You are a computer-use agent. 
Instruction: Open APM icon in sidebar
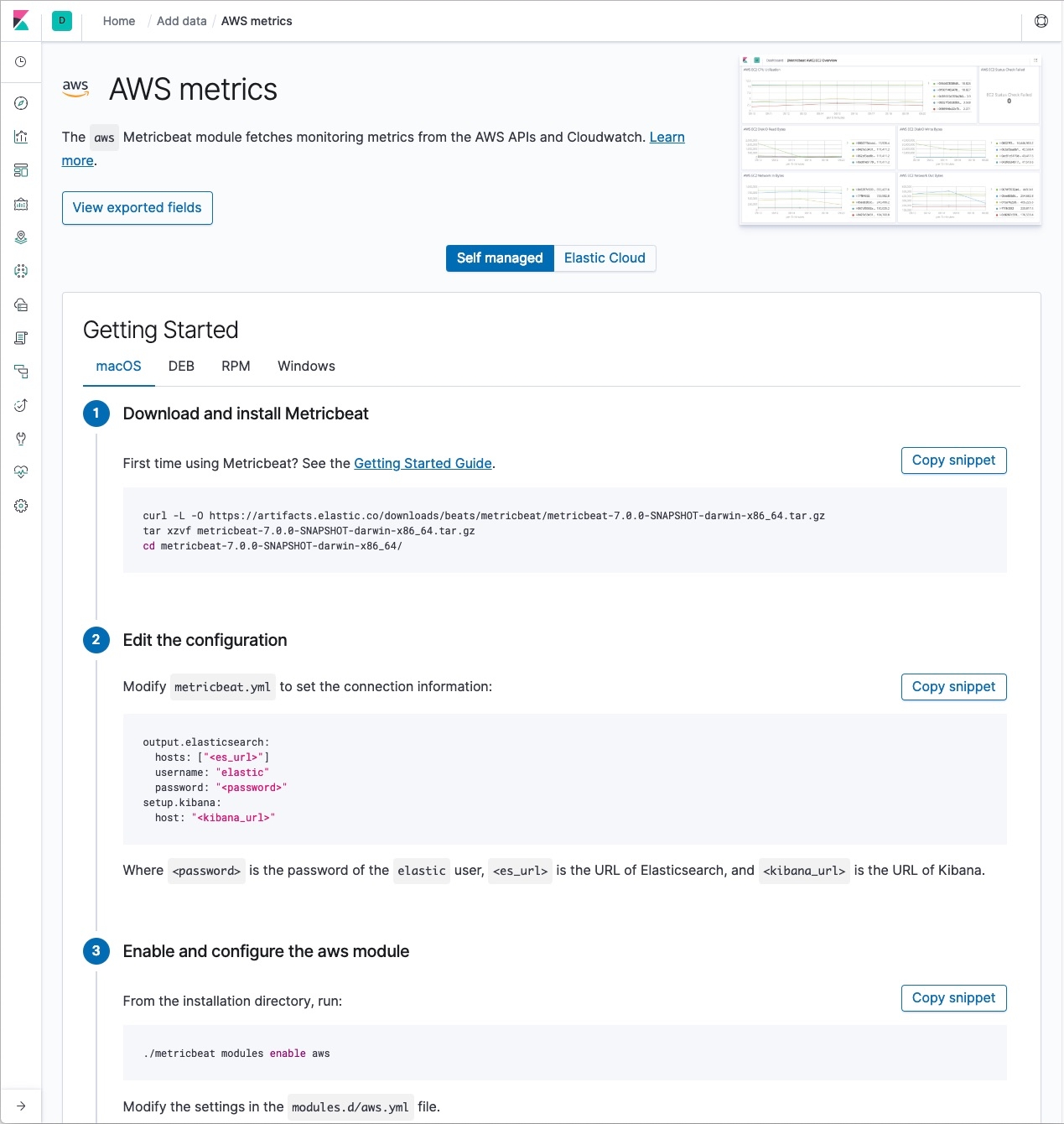point(21,372)
